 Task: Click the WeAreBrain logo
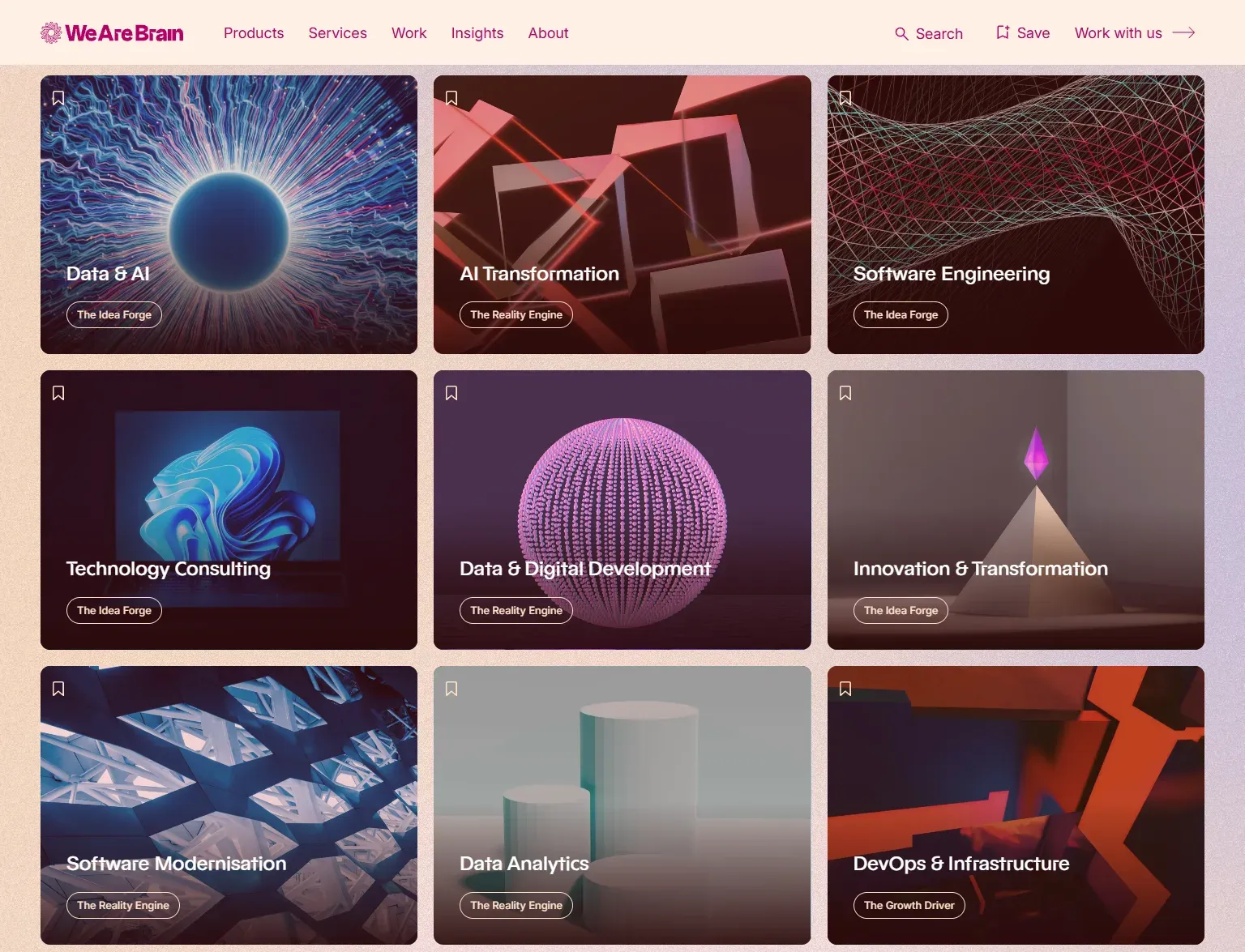click(x=112, y=32)
